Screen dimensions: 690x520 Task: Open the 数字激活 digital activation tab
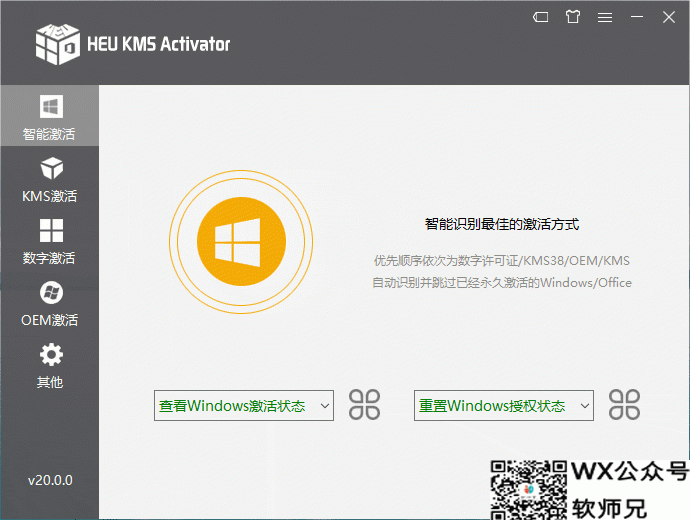pyautogui.click(x=49, y=242)
